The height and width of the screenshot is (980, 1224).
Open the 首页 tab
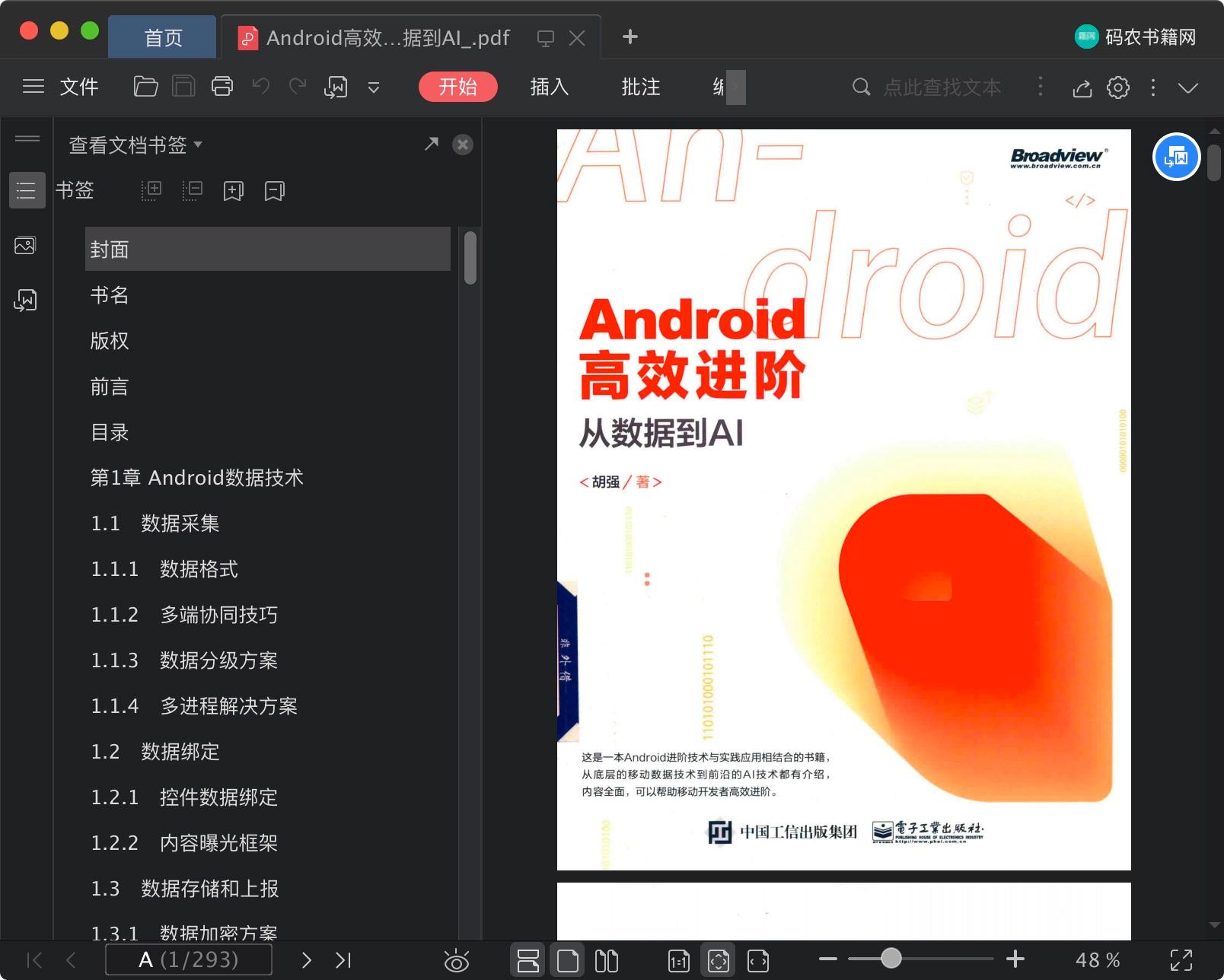163,37
